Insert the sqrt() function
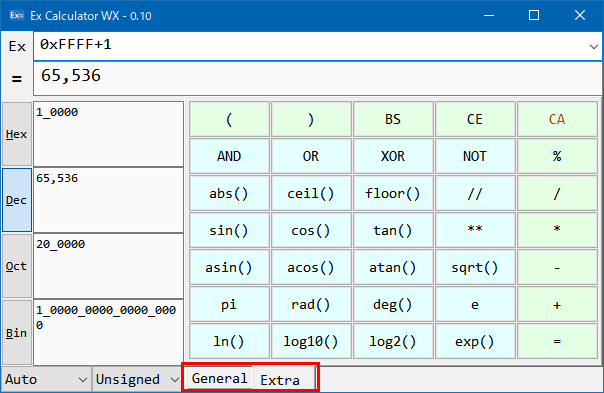Image resolution: width=604 pixels, height=393 pixels. coord(475,267)
